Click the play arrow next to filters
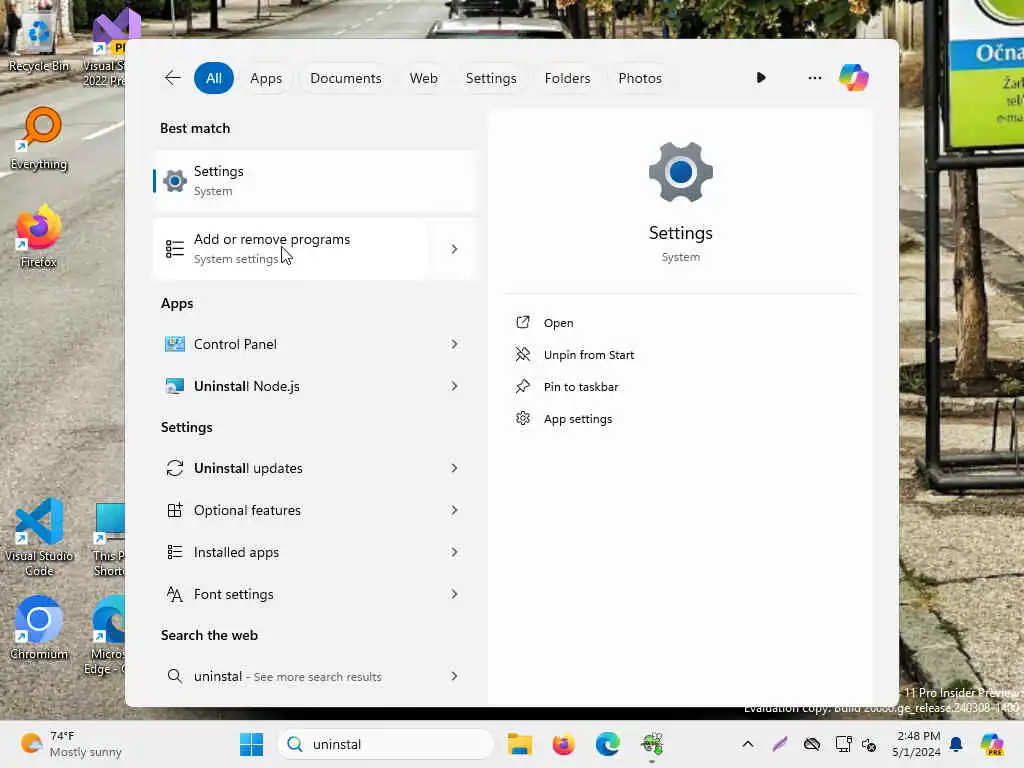This screenshot has height=768, width=1024. click(761, 78)
